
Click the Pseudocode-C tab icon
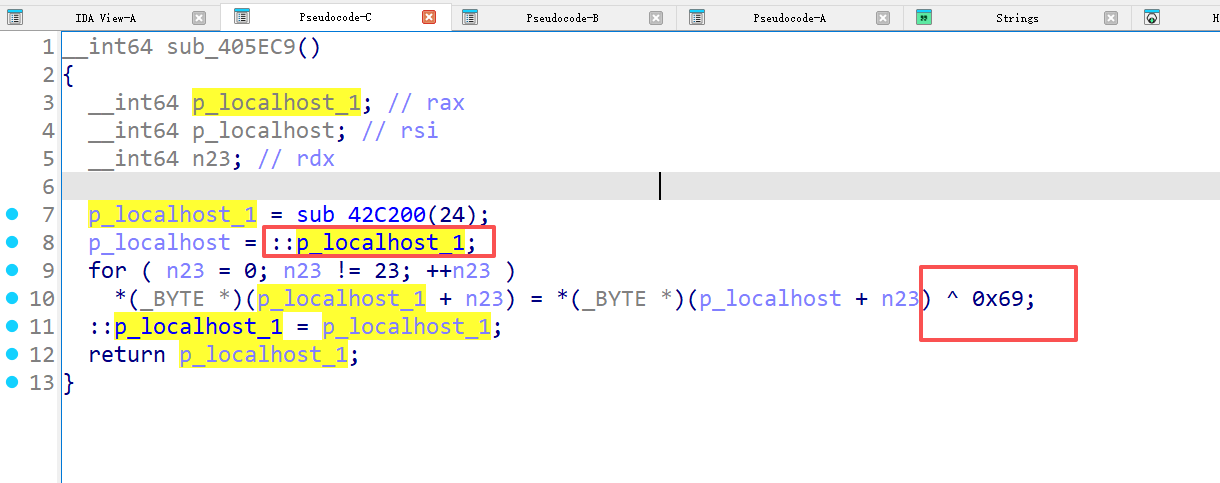[x=241, y=17]
